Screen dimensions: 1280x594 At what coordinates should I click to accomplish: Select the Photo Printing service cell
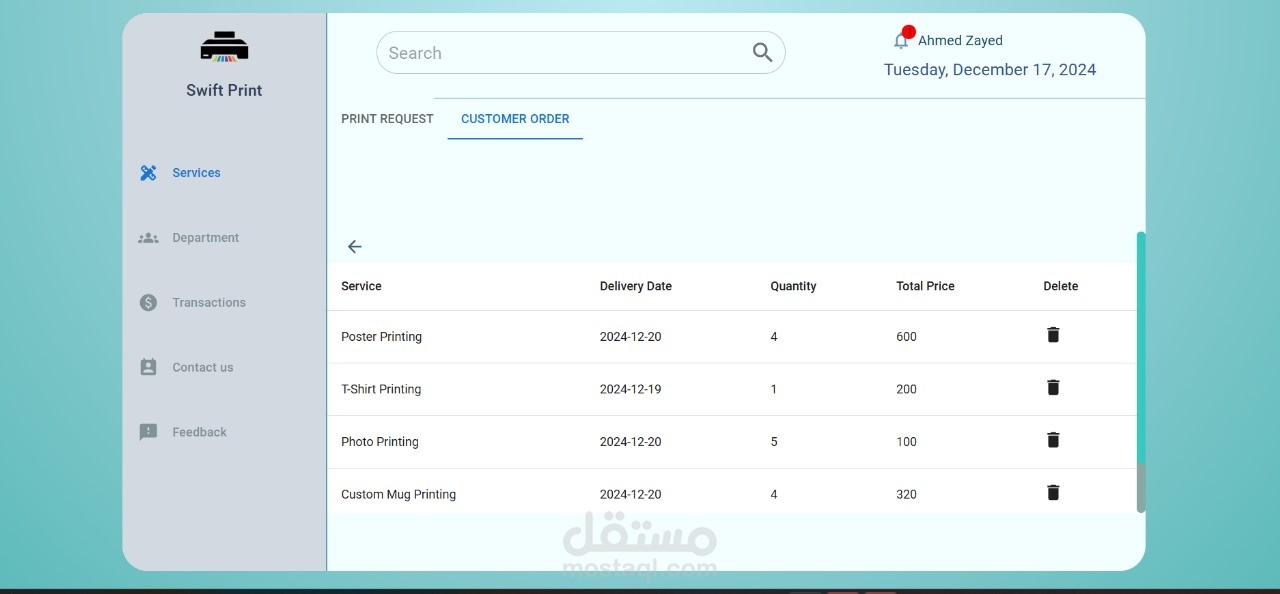click(x=380, y=442)
